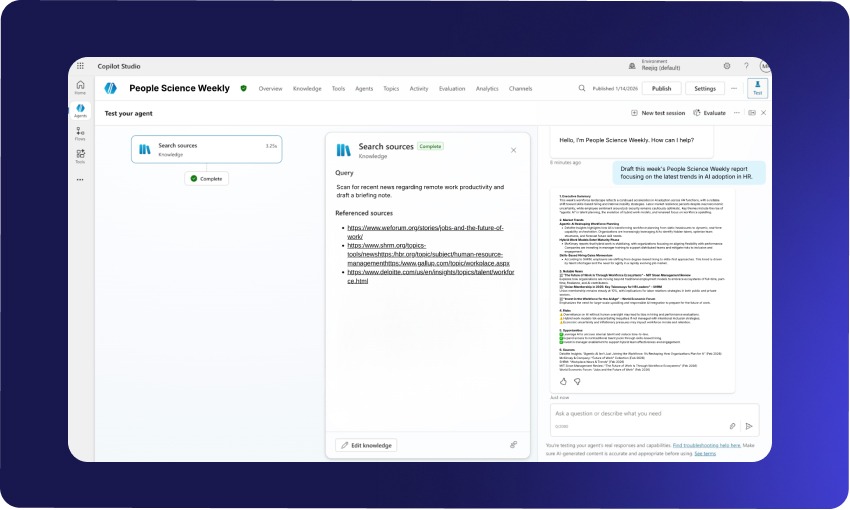Open Flows from the left sidebar
Screen dimensions: 850x510
[80, 132]
